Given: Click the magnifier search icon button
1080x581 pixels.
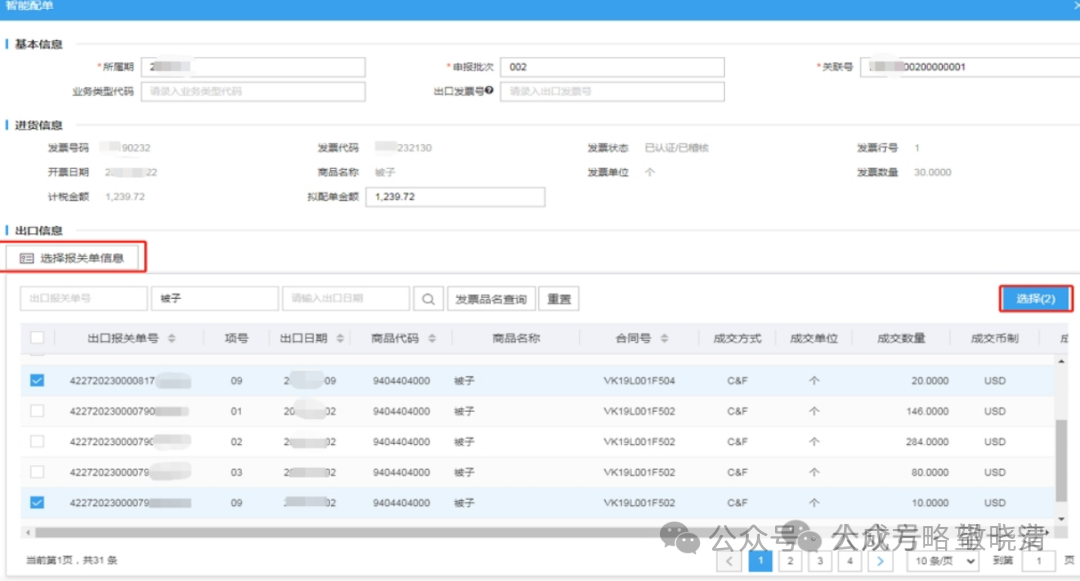Looking at the screenshot, I should click(x=428, y=299).
